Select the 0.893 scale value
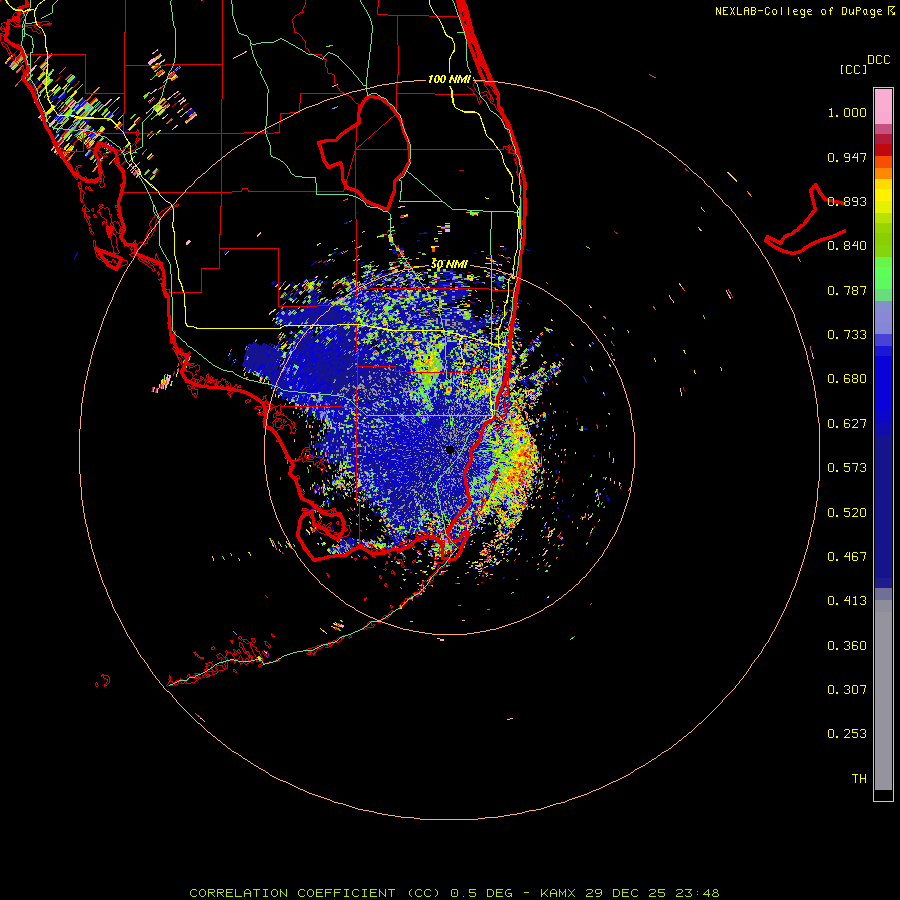This screenshot has width=900, height=900. click(847, 201)
